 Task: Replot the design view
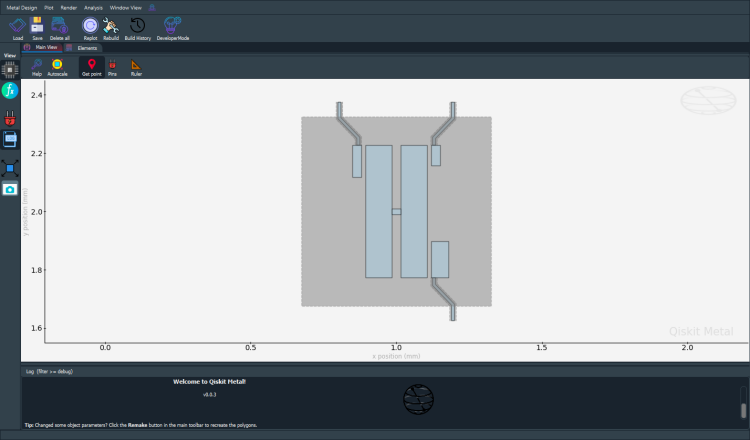pos(90,29)
